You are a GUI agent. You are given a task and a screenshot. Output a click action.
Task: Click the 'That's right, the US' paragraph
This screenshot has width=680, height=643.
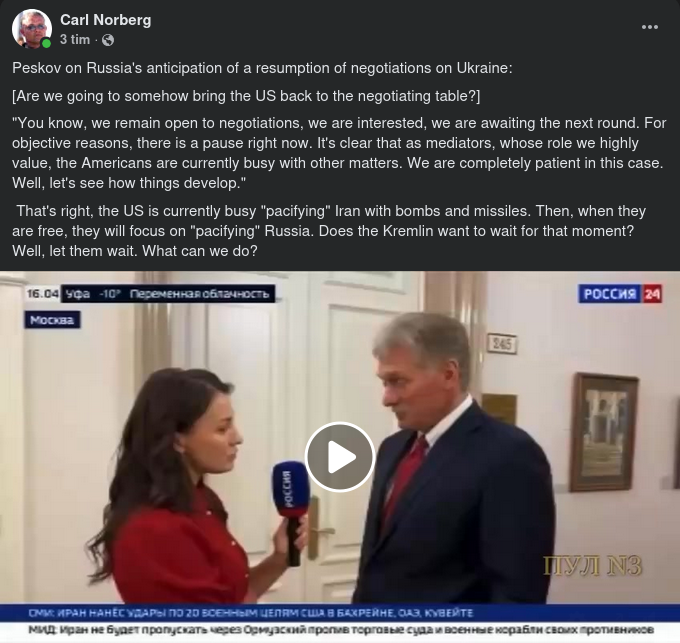[x=329, y=231]
